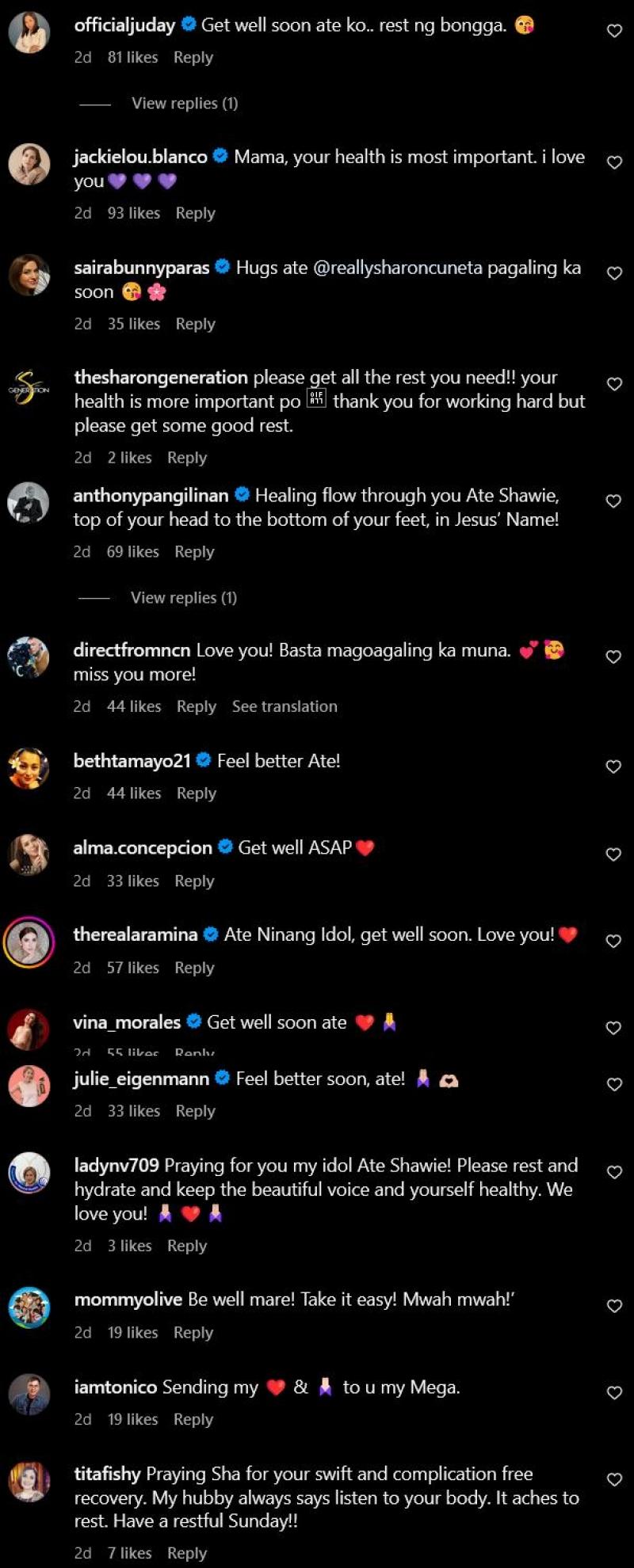
Task: Toggle like on iamtonico's comment
Action: tap(614, 1392)
